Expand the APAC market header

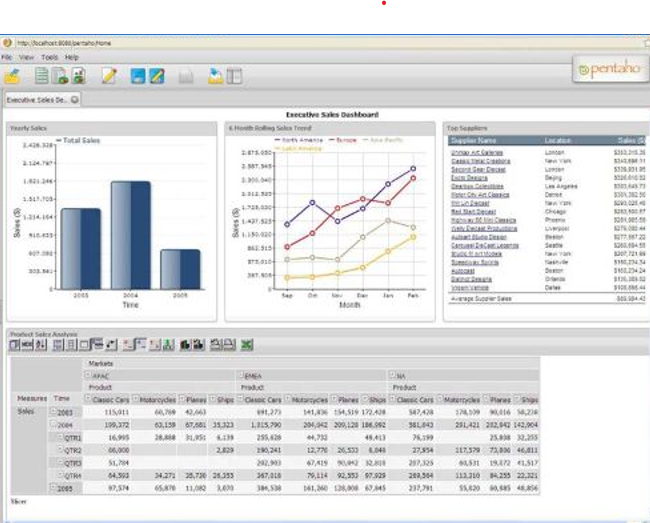[87, 375]
